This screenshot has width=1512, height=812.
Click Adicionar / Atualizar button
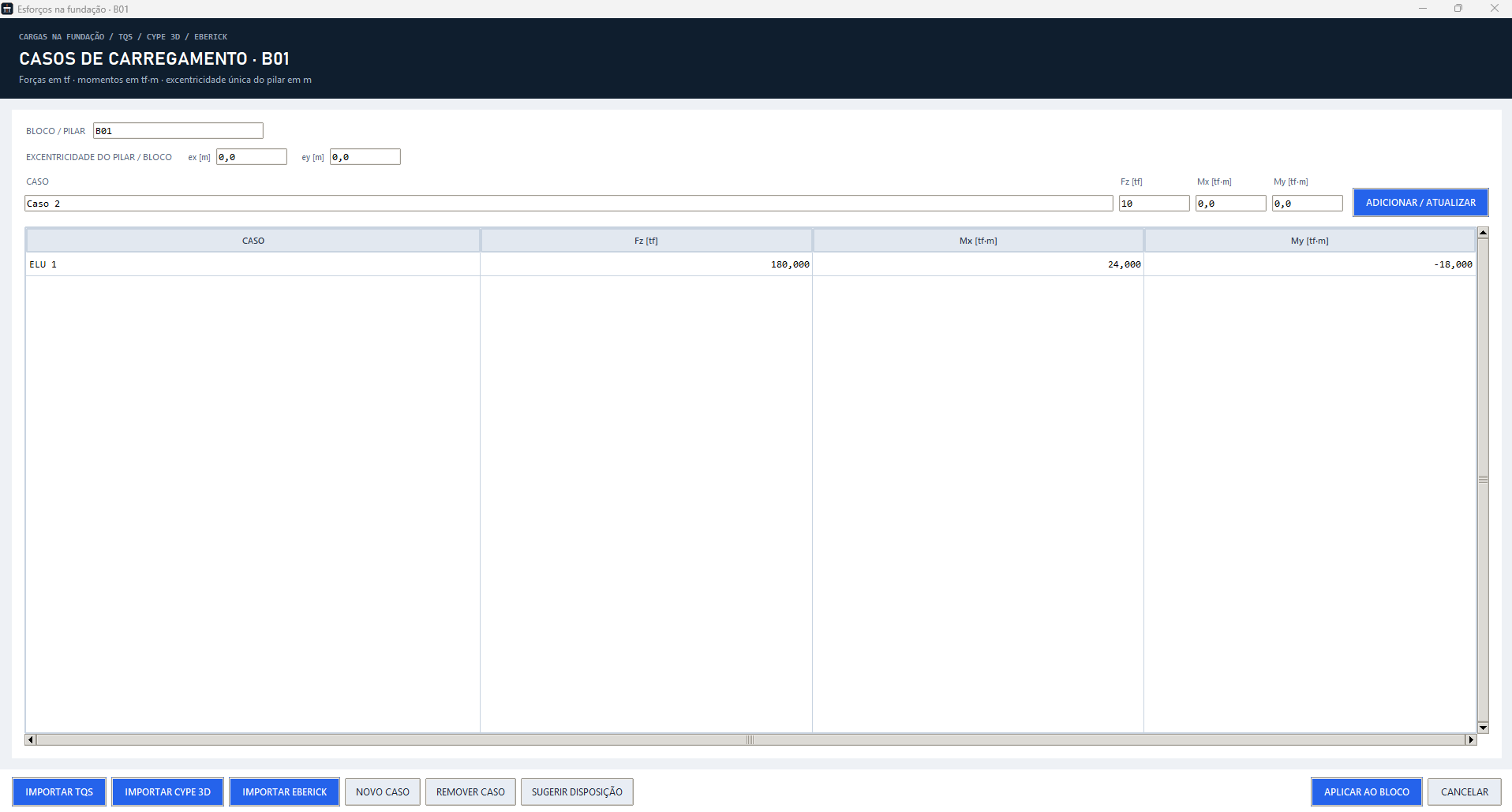pyautogui.click(x=1420, y=203)
